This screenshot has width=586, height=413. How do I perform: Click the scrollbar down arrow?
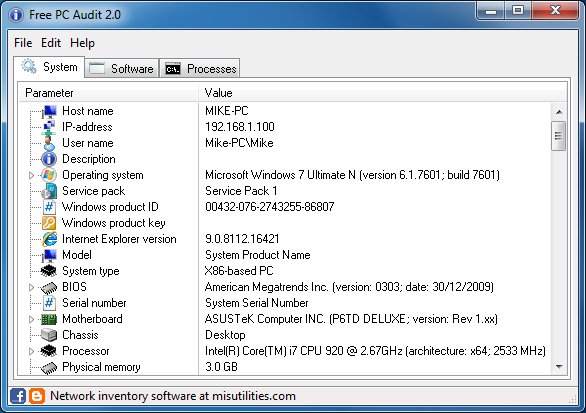[559, 367]
